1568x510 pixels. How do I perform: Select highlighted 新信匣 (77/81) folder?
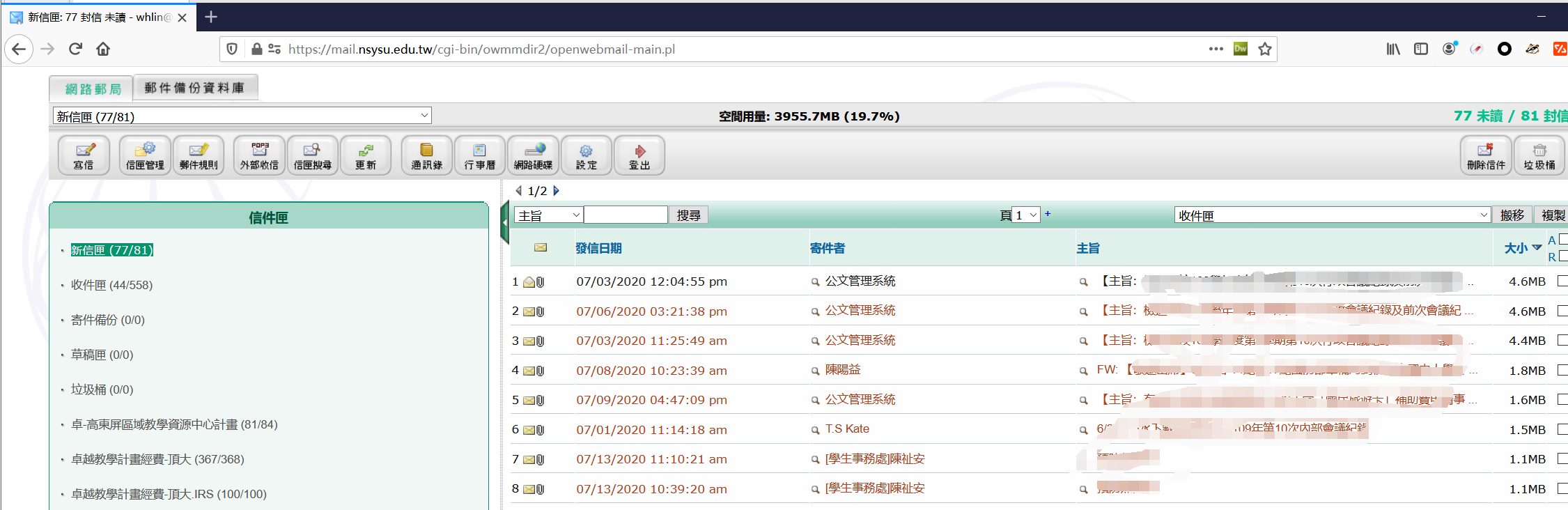click(111, 250)
